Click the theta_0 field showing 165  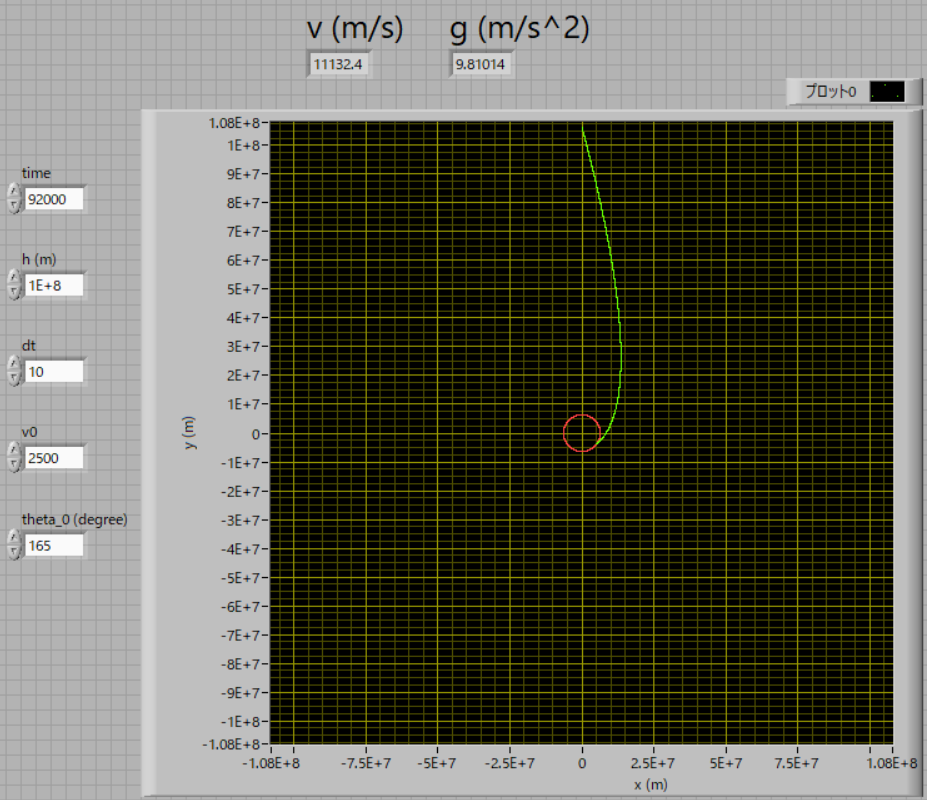coord(54,546)
